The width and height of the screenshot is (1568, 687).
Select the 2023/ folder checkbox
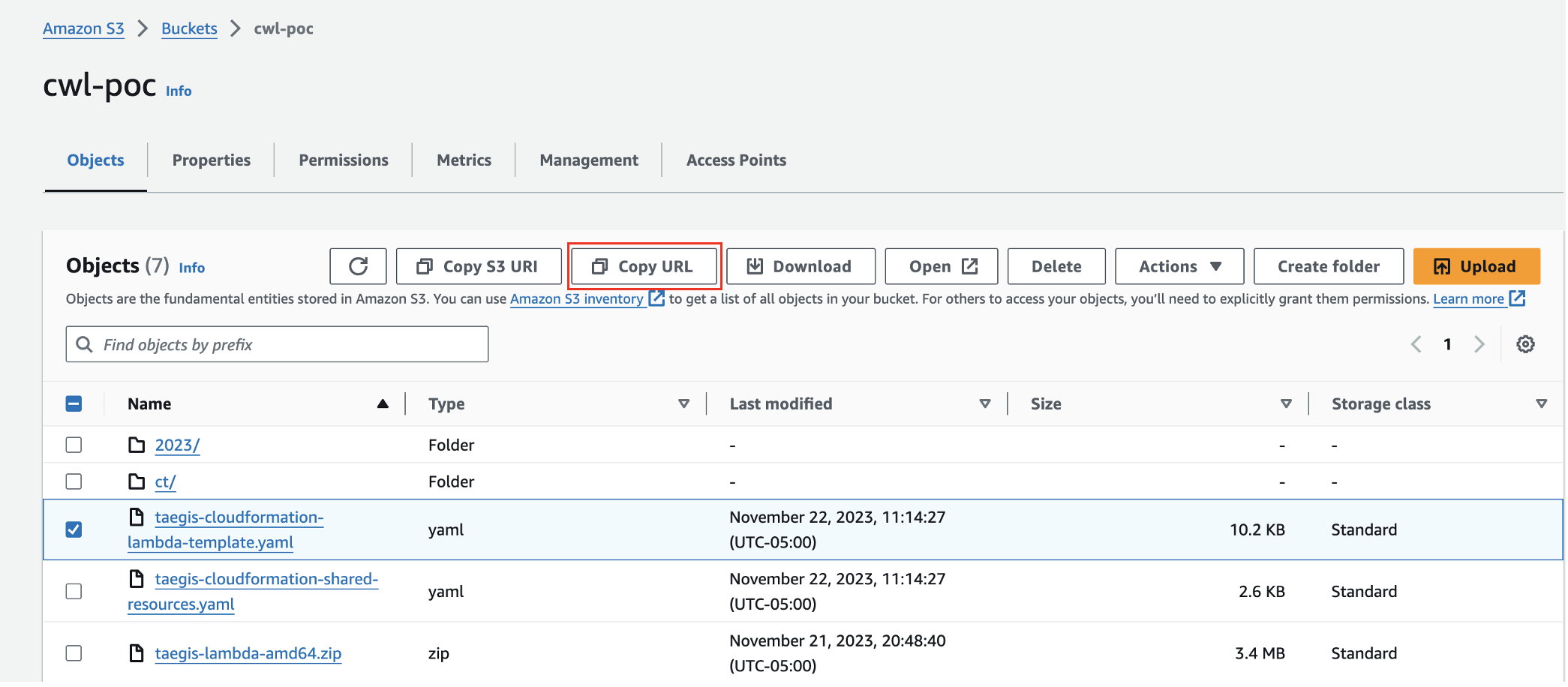(x=74, y=445)
